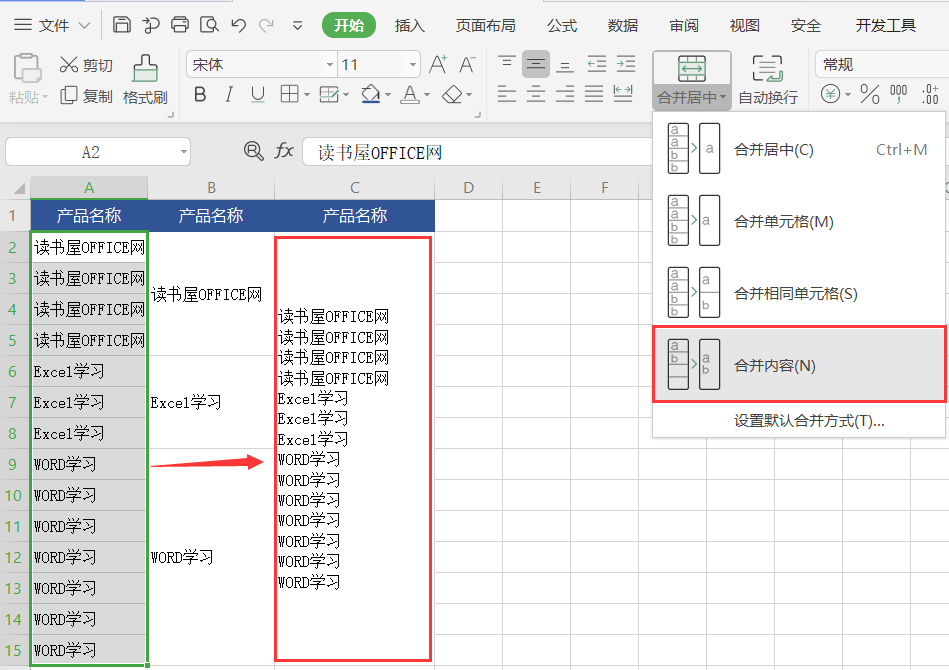Click Increase indent icon
This screenshot has width=949, height=670.
pos(626,64)
